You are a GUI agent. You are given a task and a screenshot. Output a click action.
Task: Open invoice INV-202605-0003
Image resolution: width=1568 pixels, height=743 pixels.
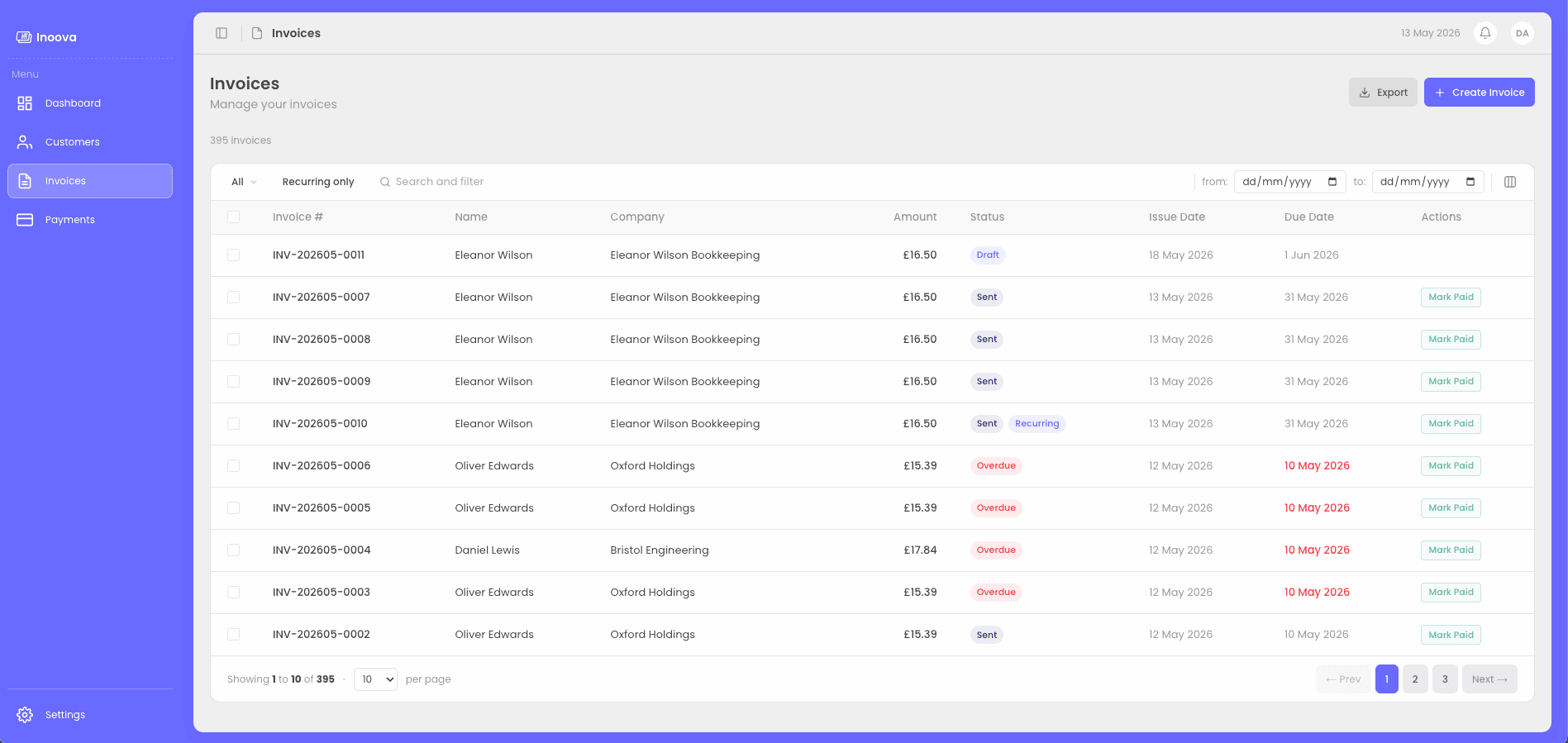click(x=322, y=593)
